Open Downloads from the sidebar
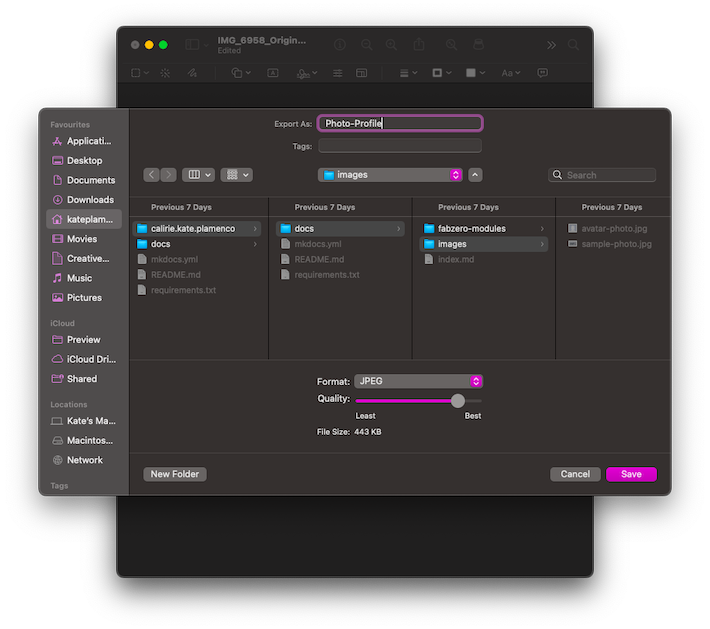 90,200
